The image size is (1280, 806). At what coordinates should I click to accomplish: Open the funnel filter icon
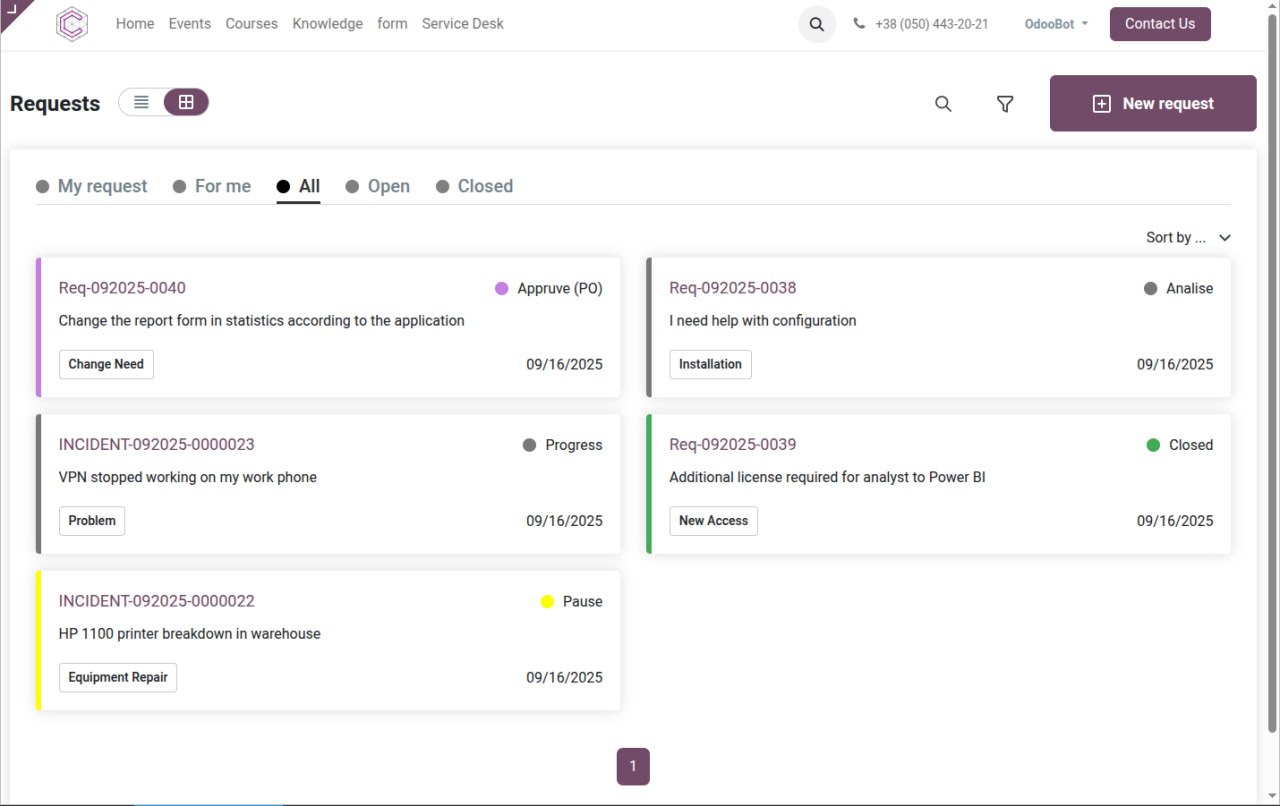pyautogui.click(x=1005, y=104)
